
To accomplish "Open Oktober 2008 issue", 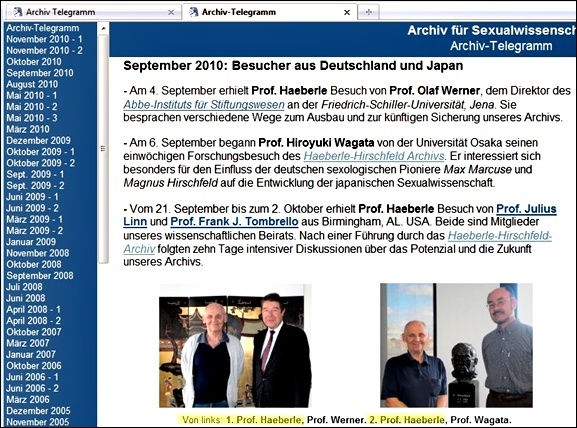I will (x=34, y=264).
